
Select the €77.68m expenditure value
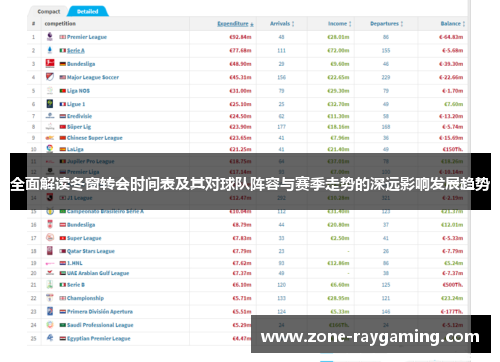click(x=240, y=51)
